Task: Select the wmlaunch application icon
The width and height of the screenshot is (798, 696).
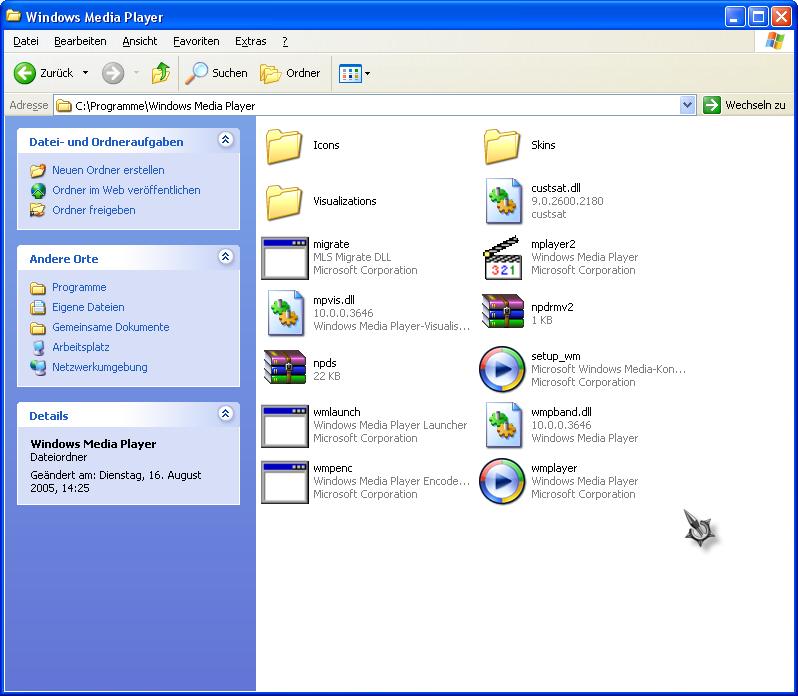Action: [x=284, y=425]
